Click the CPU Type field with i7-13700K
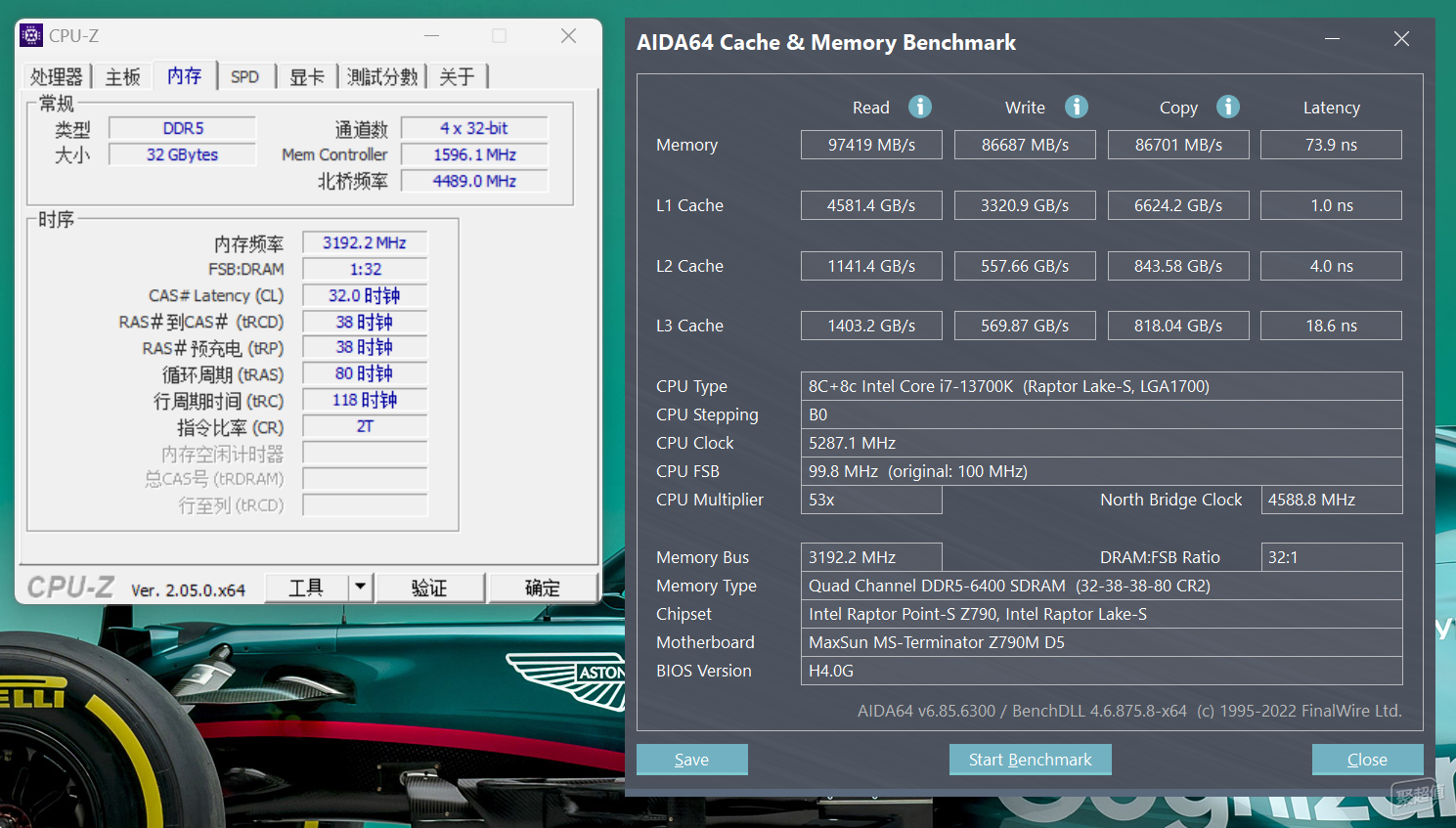 pos(1102,386)
